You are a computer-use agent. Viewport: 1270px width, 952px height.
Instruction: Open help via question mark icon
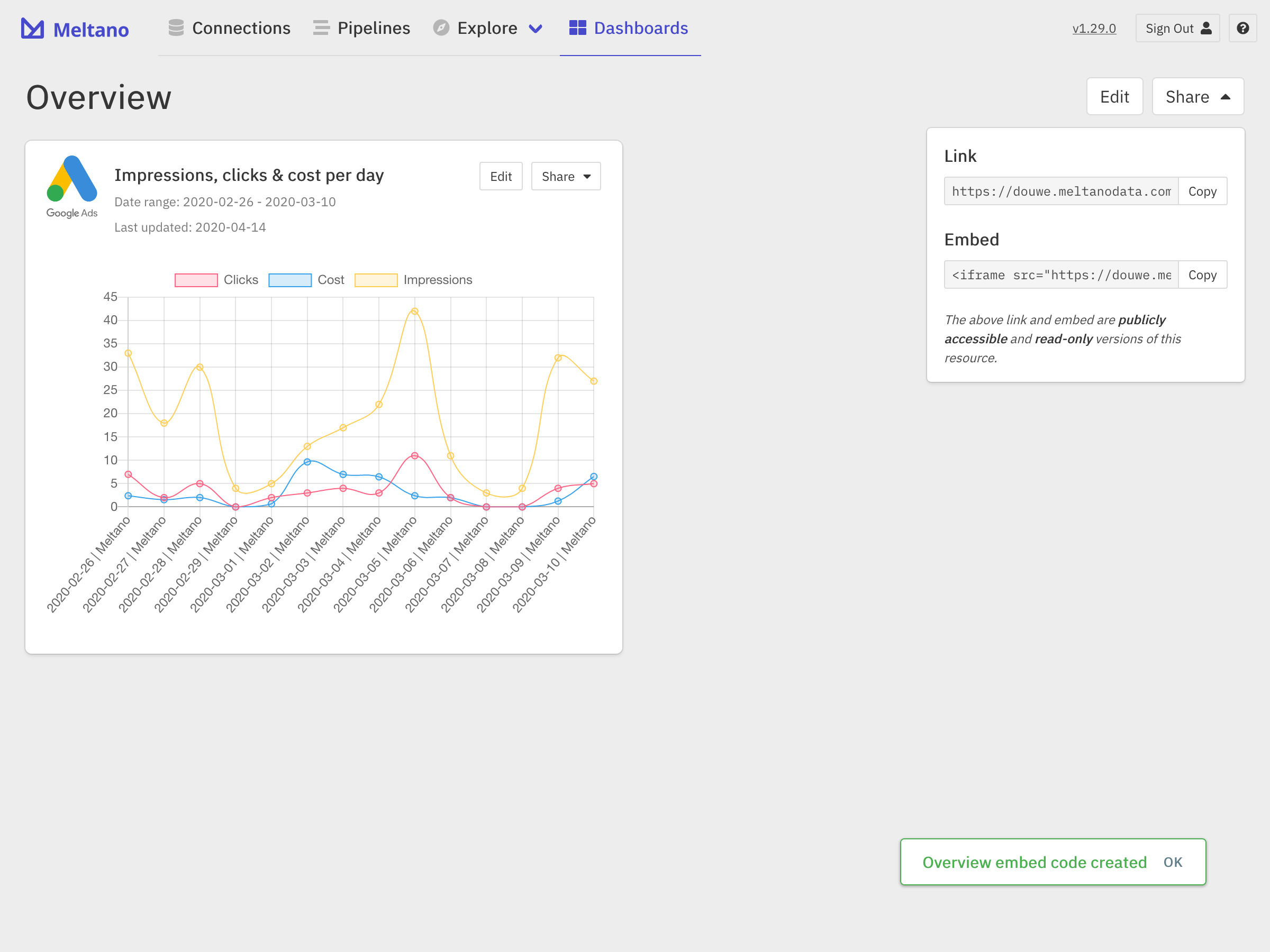pyautogui.click(x=1242, y=28)
